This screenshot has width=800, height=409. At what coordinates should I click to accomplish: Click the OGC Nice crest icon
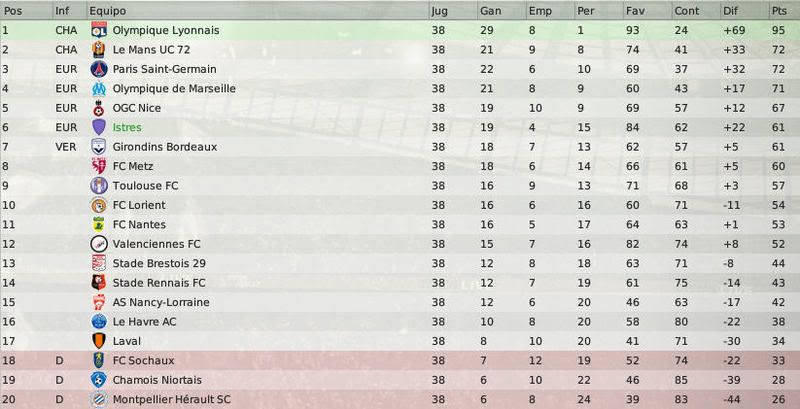[98, 108]
